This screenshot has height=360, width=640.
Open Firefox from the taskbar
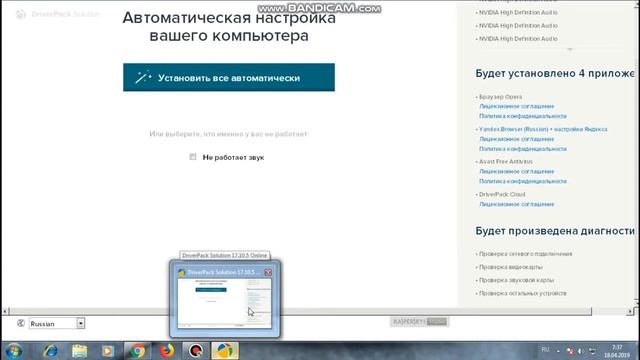click(167, 351)
